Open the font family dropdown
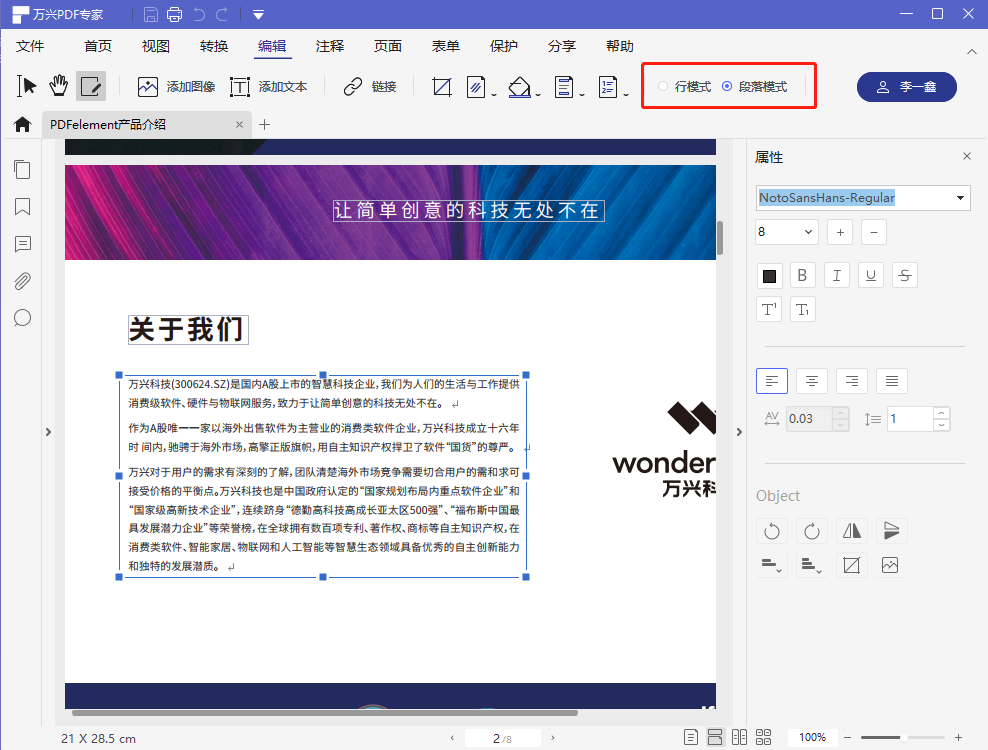The height and width of the screenshot is (750, 988). pos(959,198)
